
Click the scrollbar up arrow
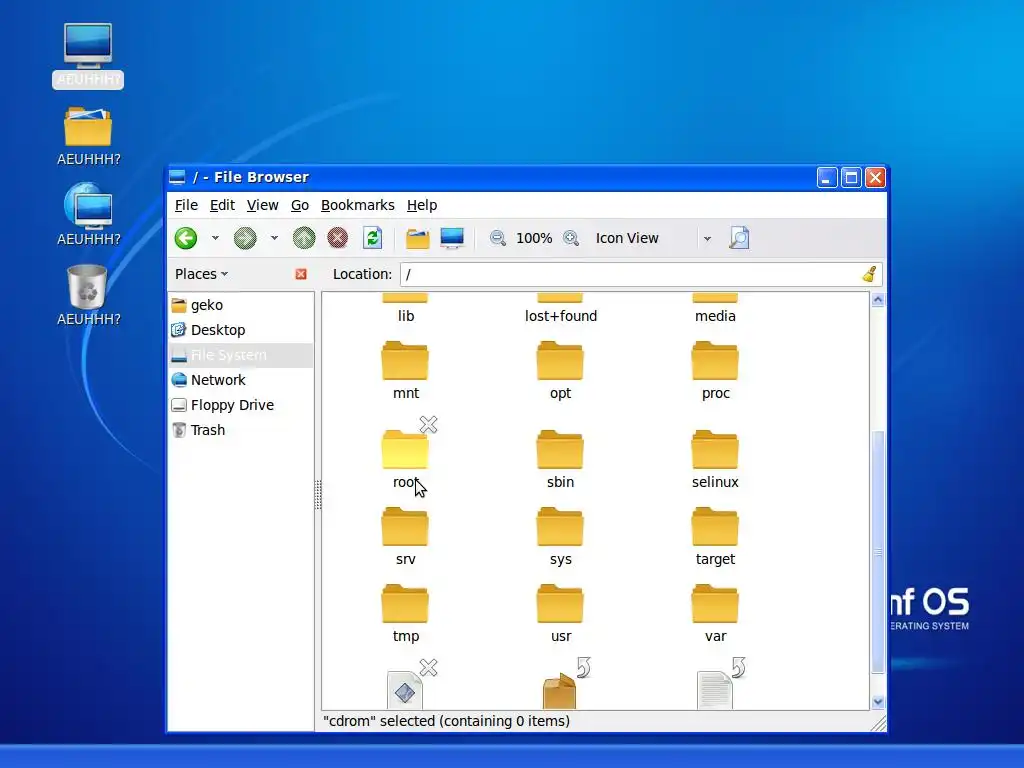pos(878,300)
